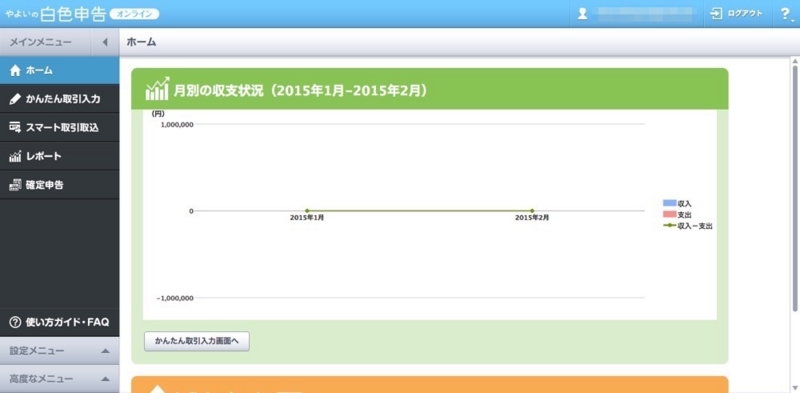Click the tax form icon beside 確定申告
This screenshot has height=393, width=800.
[15, 185]
